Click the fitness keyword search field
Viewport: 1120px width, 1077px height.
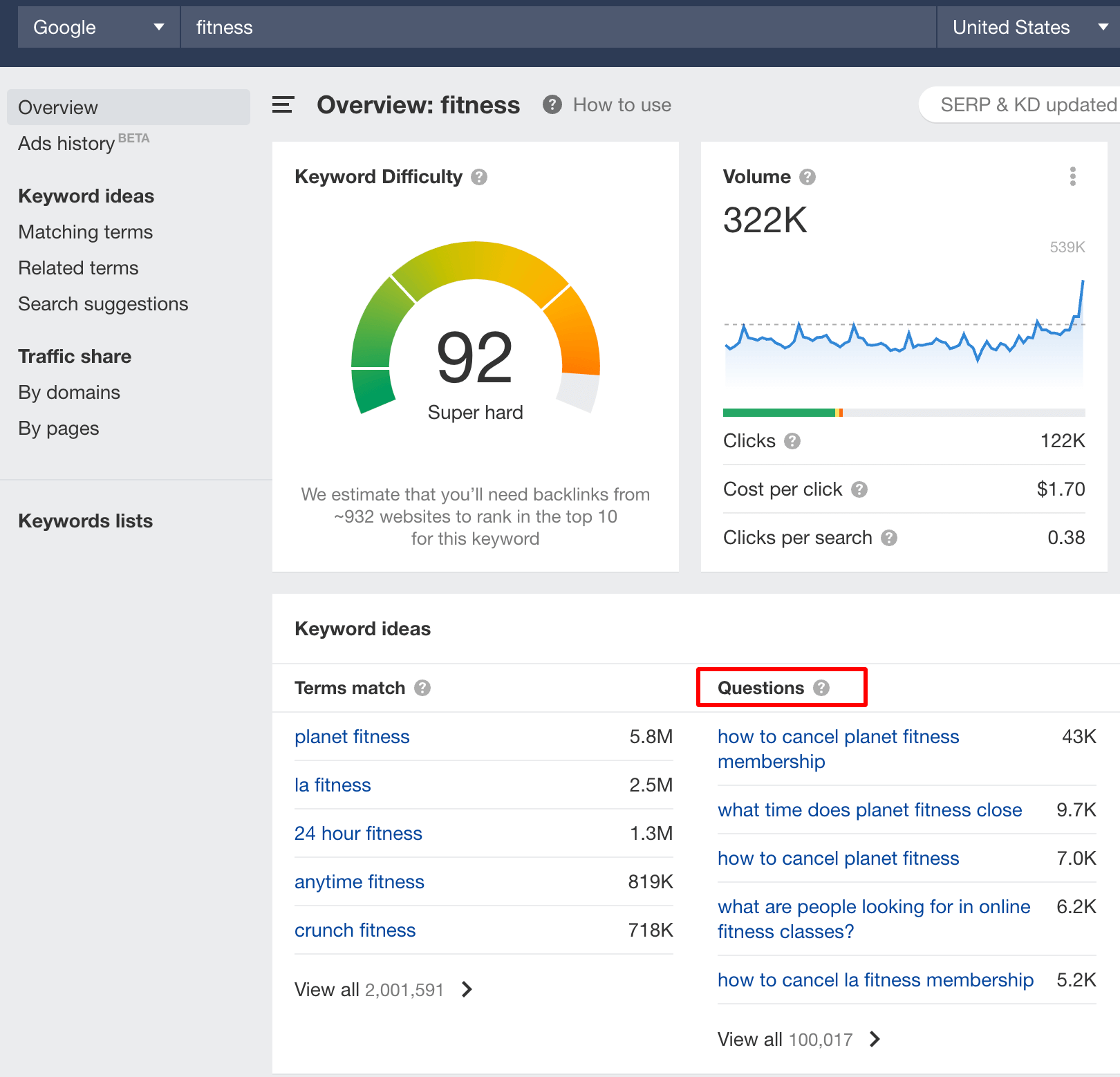(559, 28)
